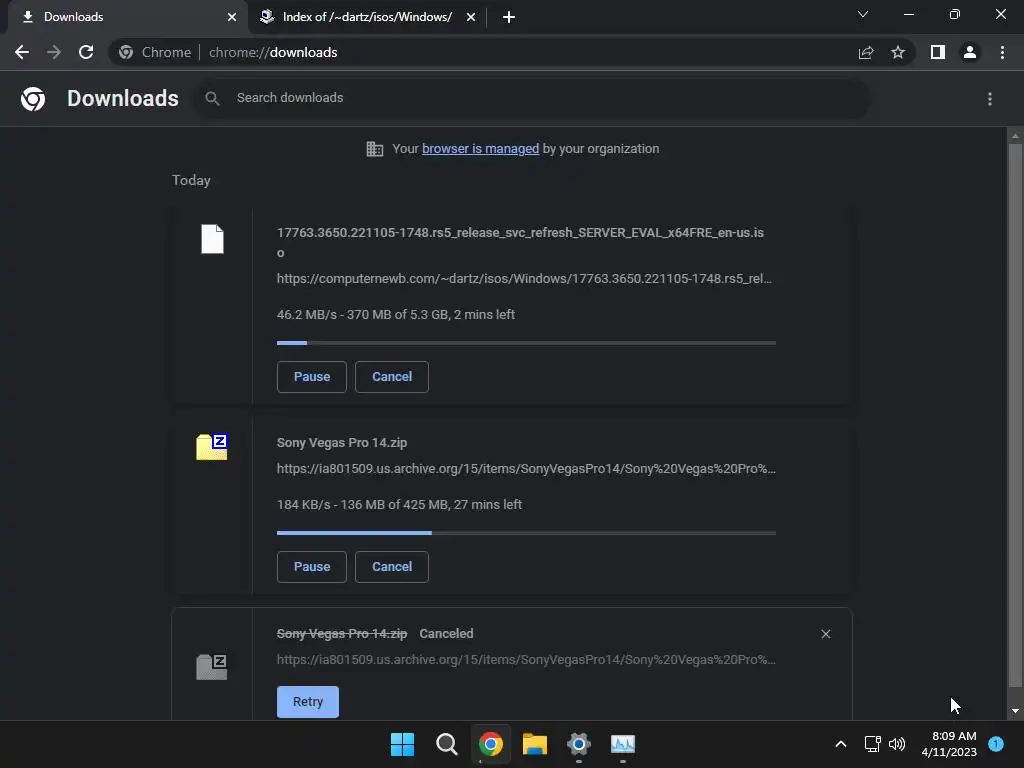
Task: Remove the canceled Sony Vegas download from list
Action: click(x=825, y=634)
